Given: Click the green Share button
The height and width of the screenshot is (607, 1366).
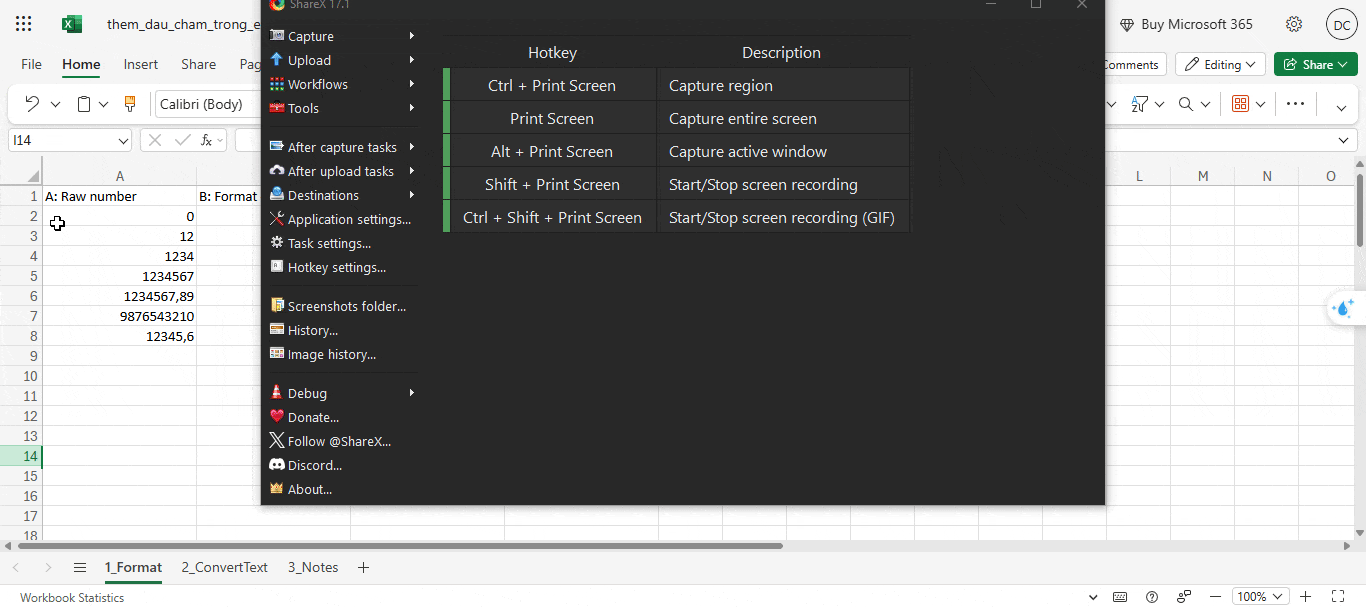Looking at the screenshot, I should [1315, 64].
